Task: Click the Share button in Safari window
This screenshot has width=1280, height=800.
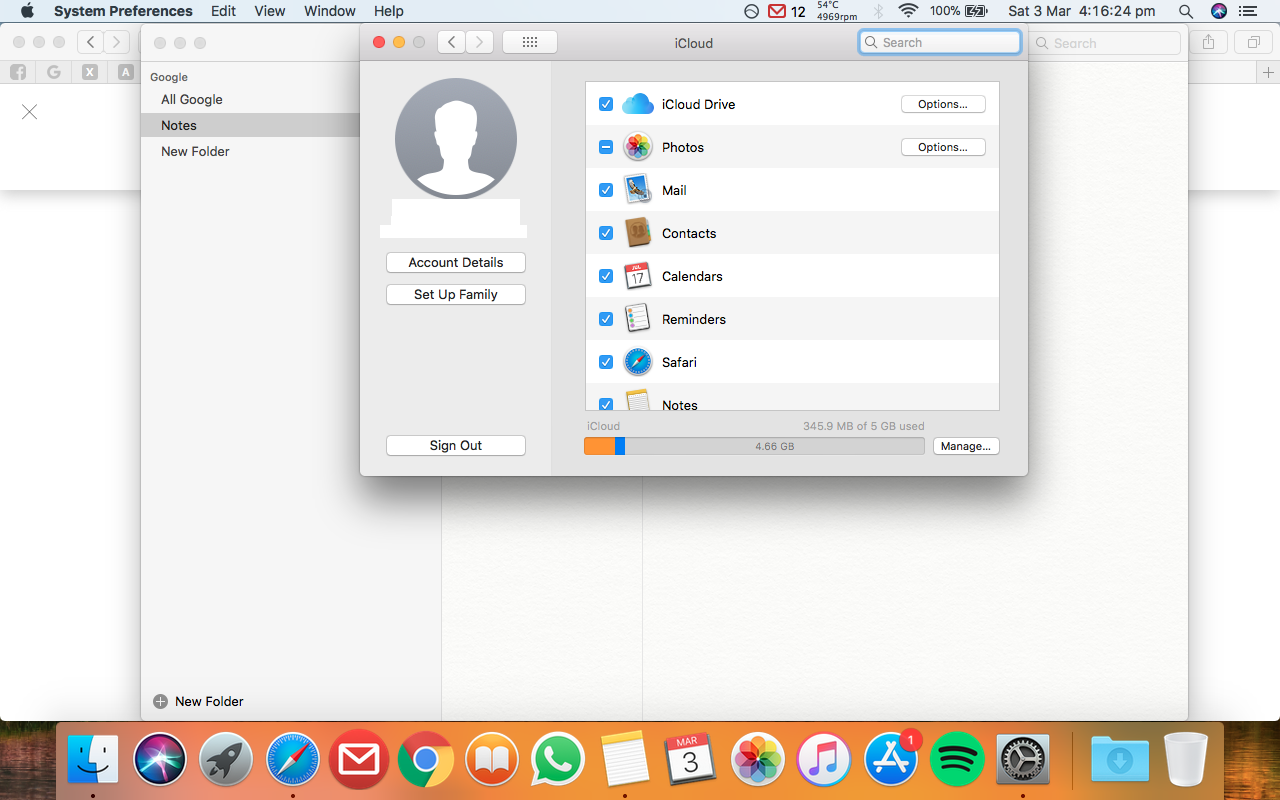Action: (x=1209, y=43)
